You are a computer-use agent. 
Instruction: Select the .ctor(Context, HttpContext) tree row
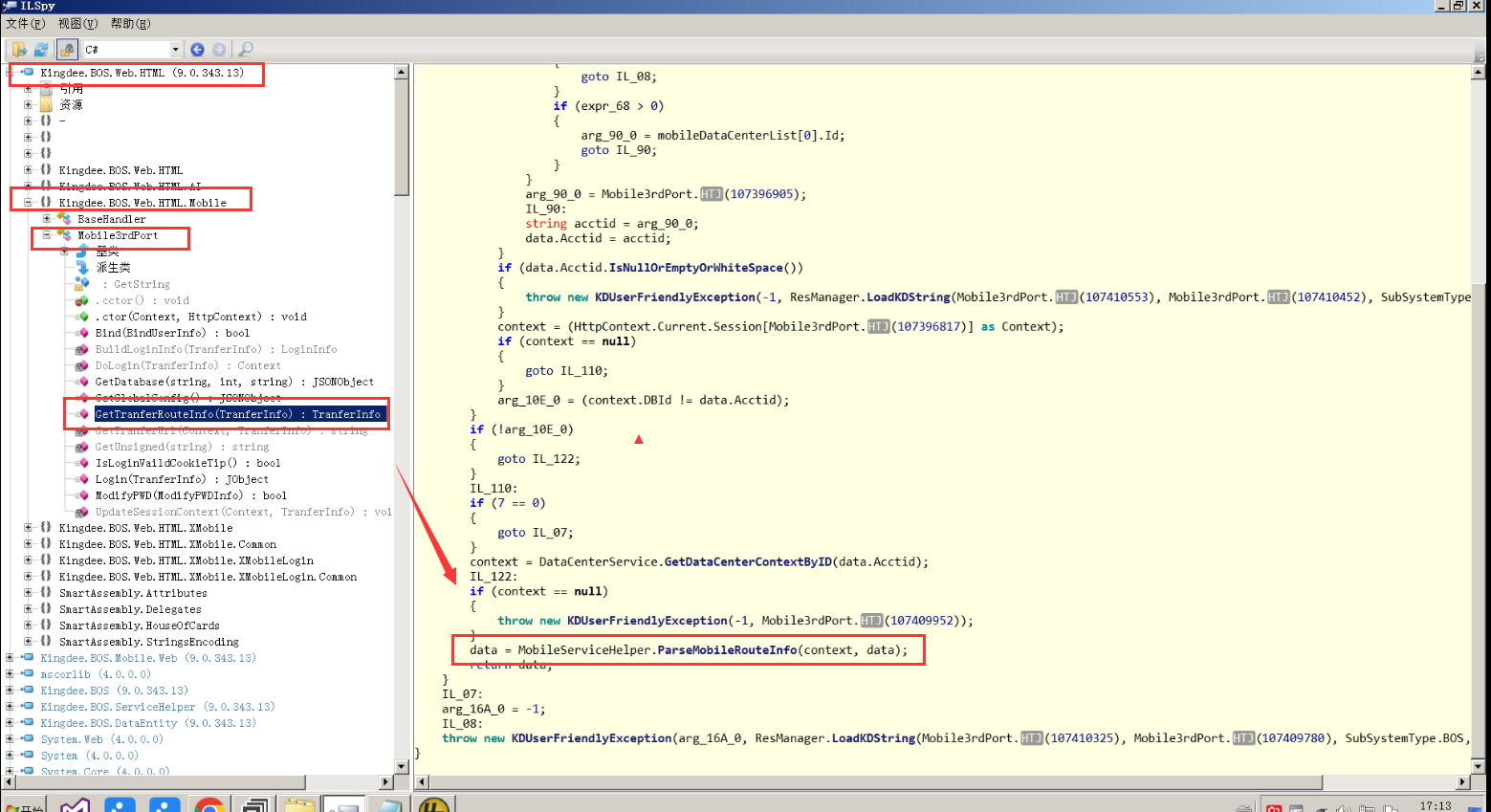point(201,317)
